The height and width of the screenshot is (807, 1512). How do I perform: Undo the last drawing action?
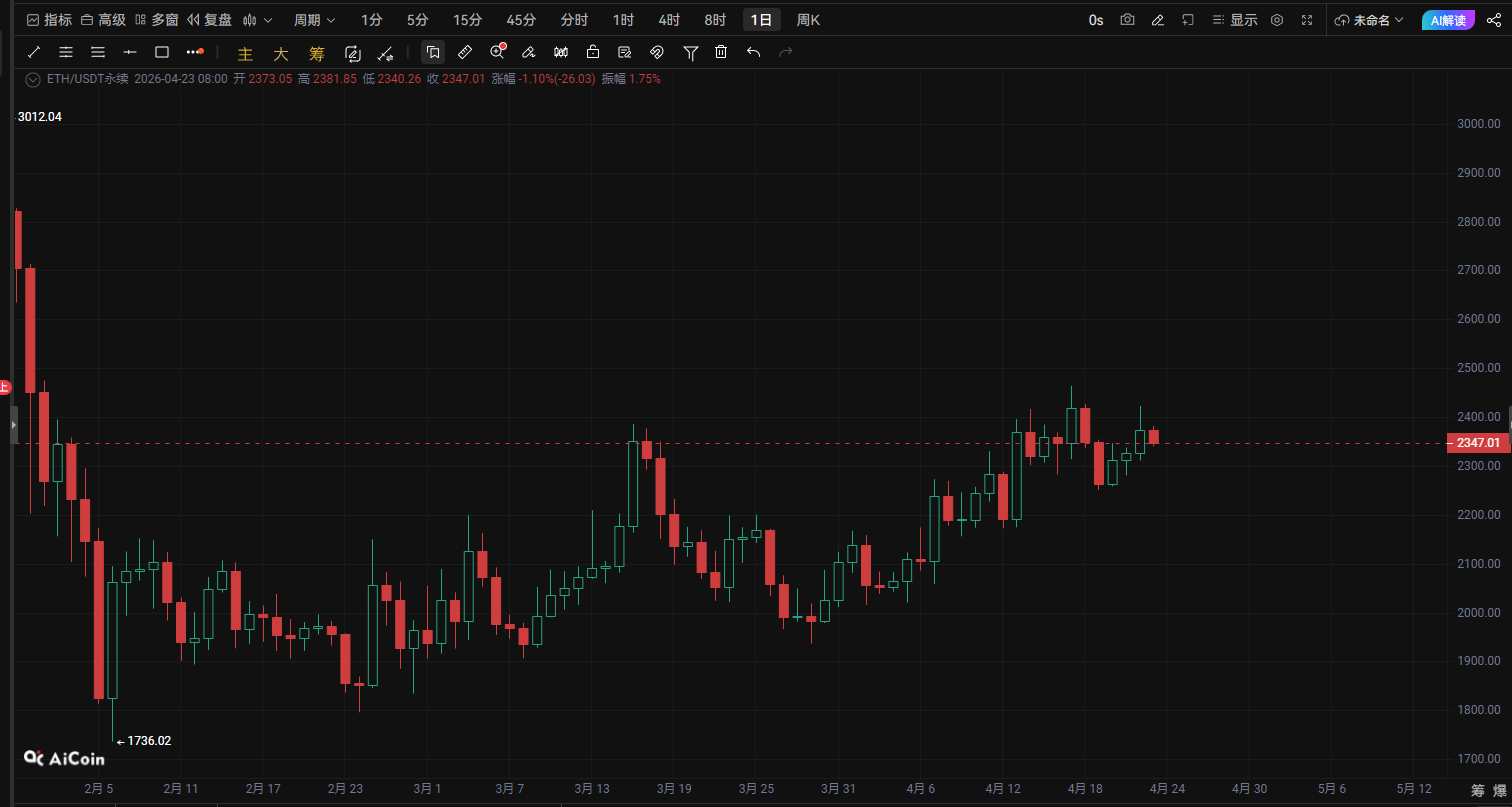click(x=754, y=52)
